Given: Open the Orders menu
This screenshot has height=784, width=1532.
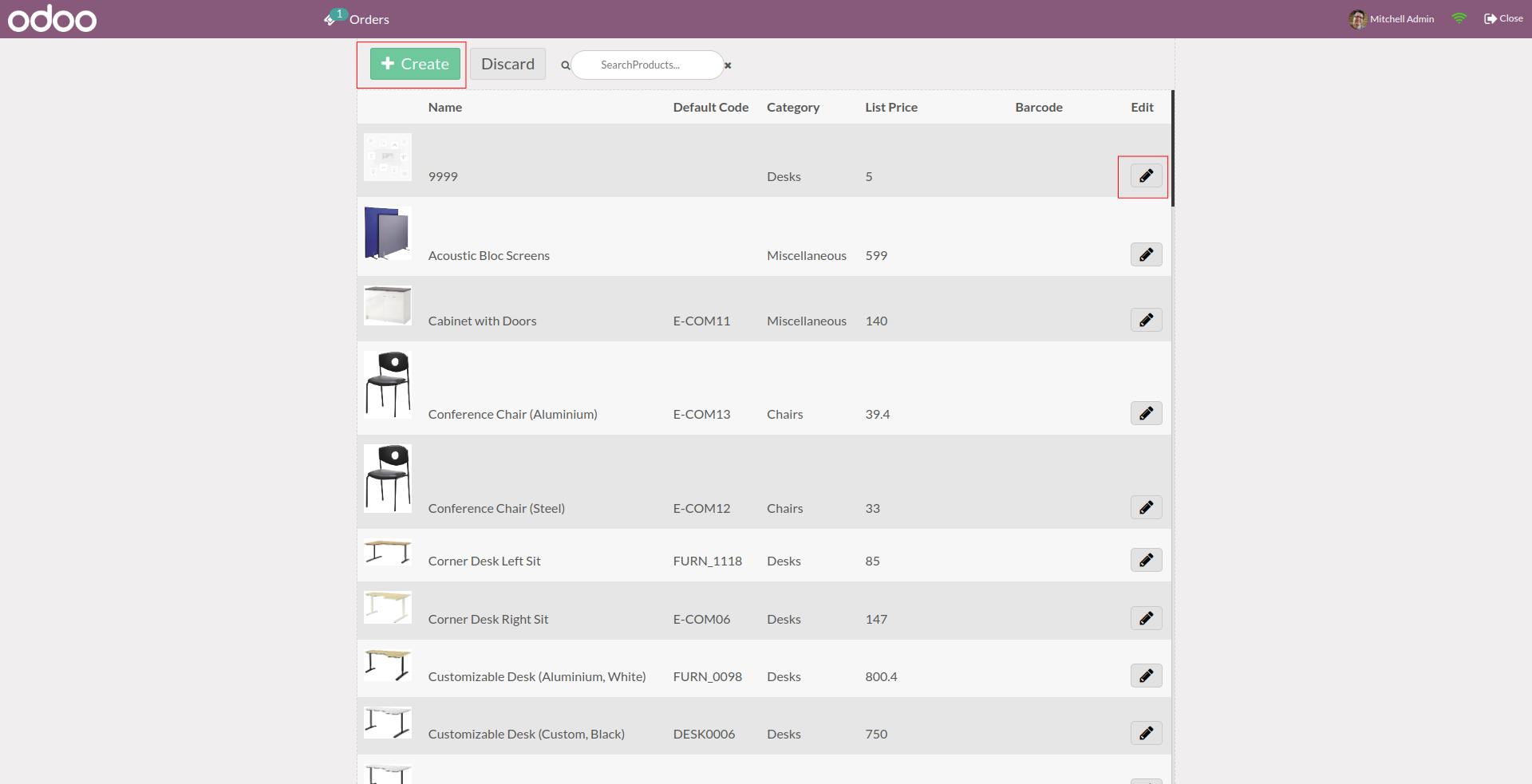Looking at the screenshot, I should coord(369,19).
